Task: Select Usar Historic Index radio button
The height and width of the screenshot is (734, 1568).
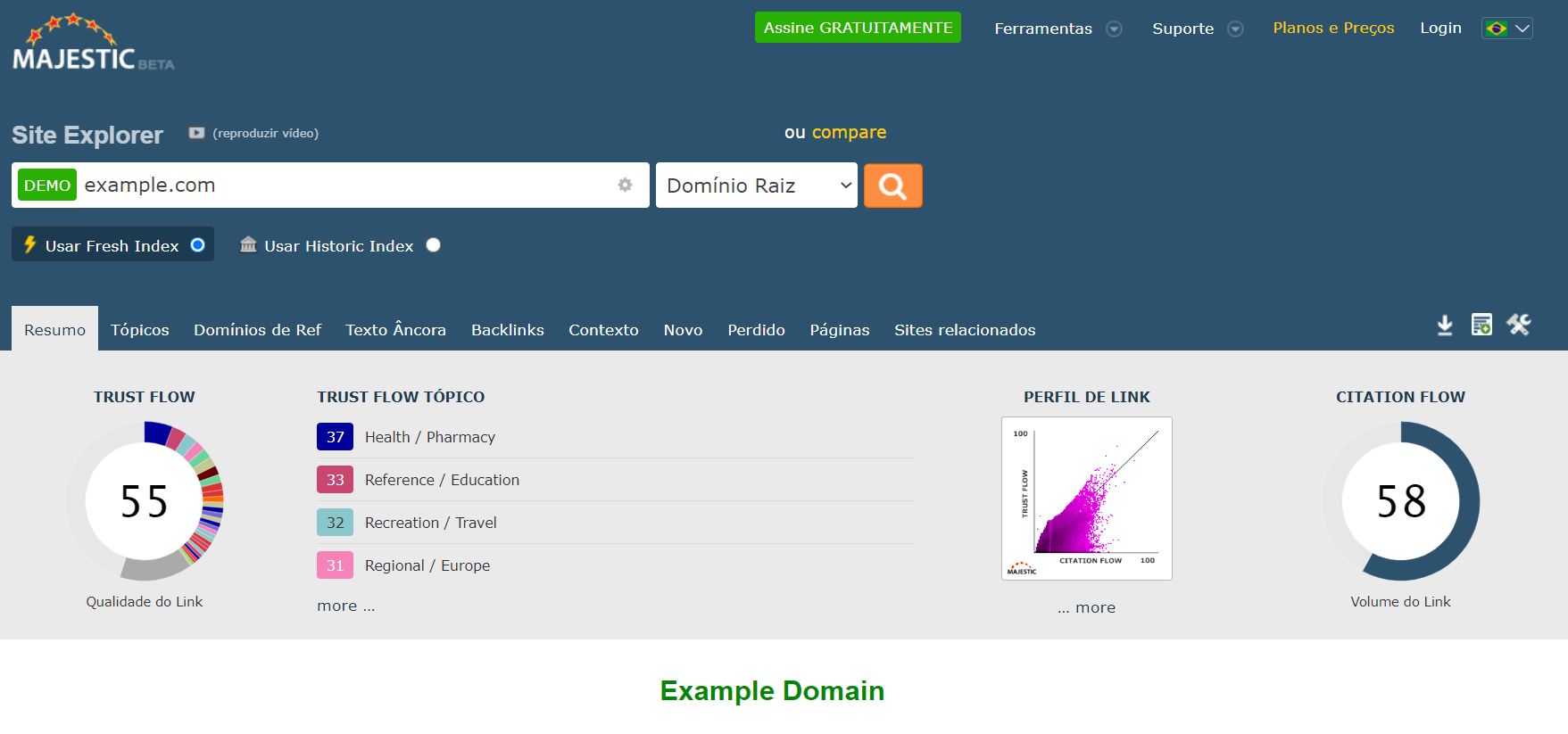Action: pos(433,244)
